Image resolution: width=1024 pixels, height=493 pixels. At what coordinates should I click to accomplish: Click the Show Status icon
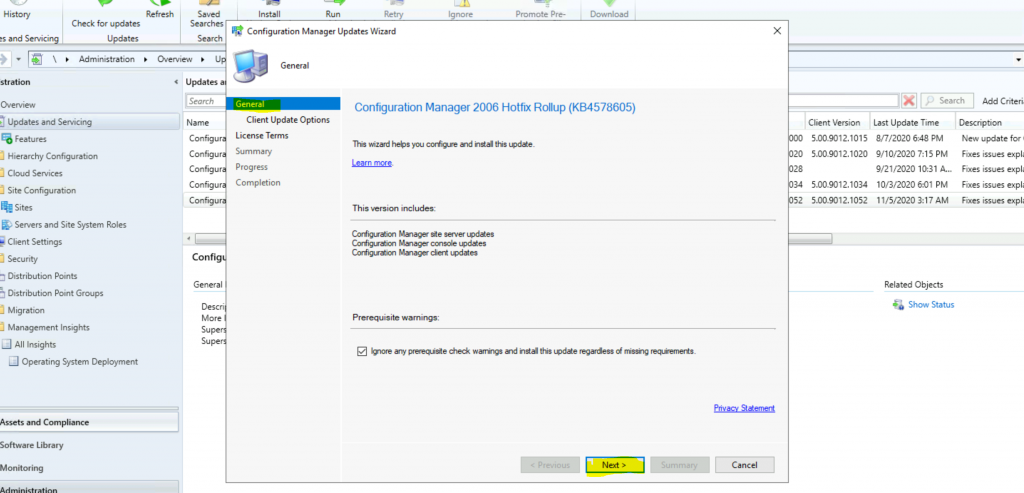point(897,305)
